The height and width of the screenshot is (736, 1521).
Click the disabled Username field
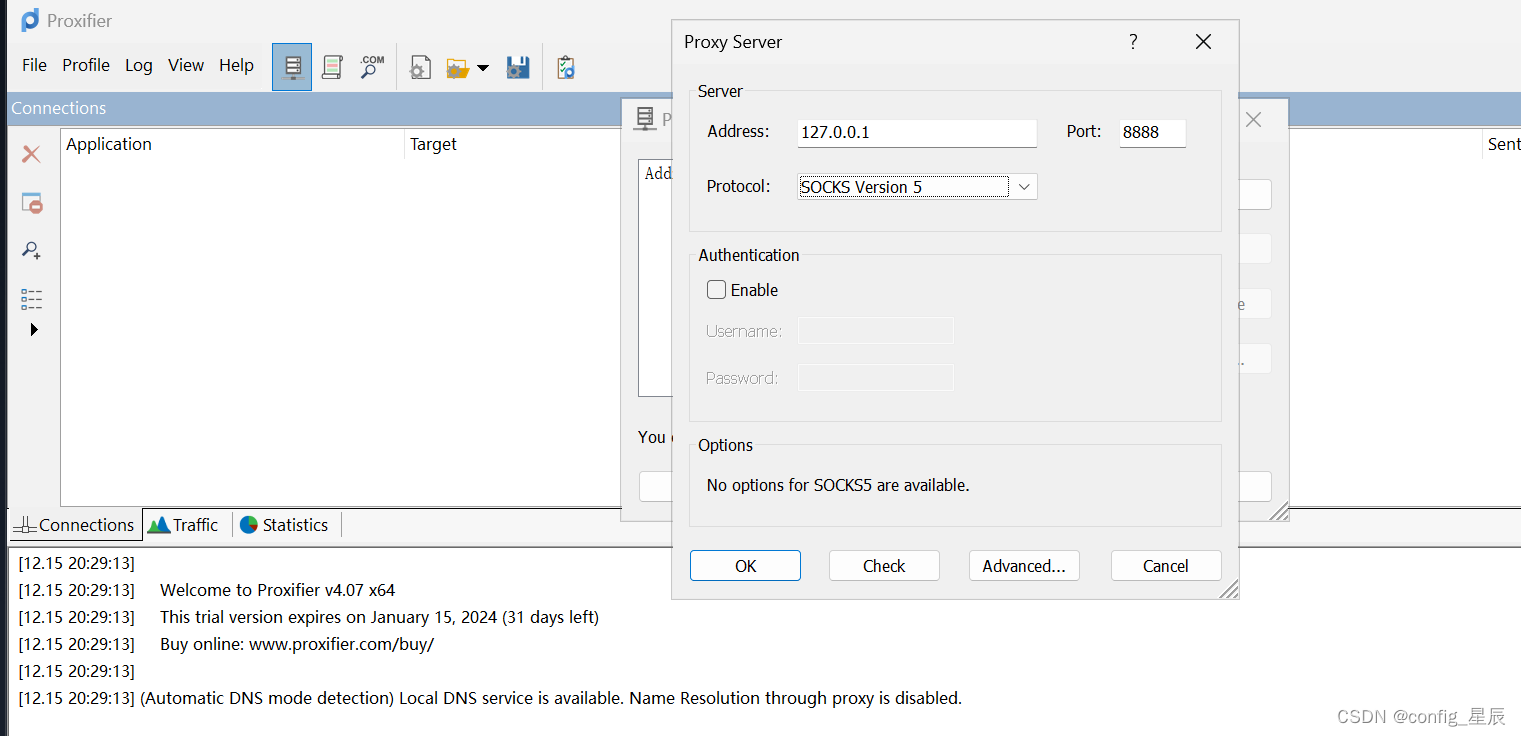click(x=875, y=331)
